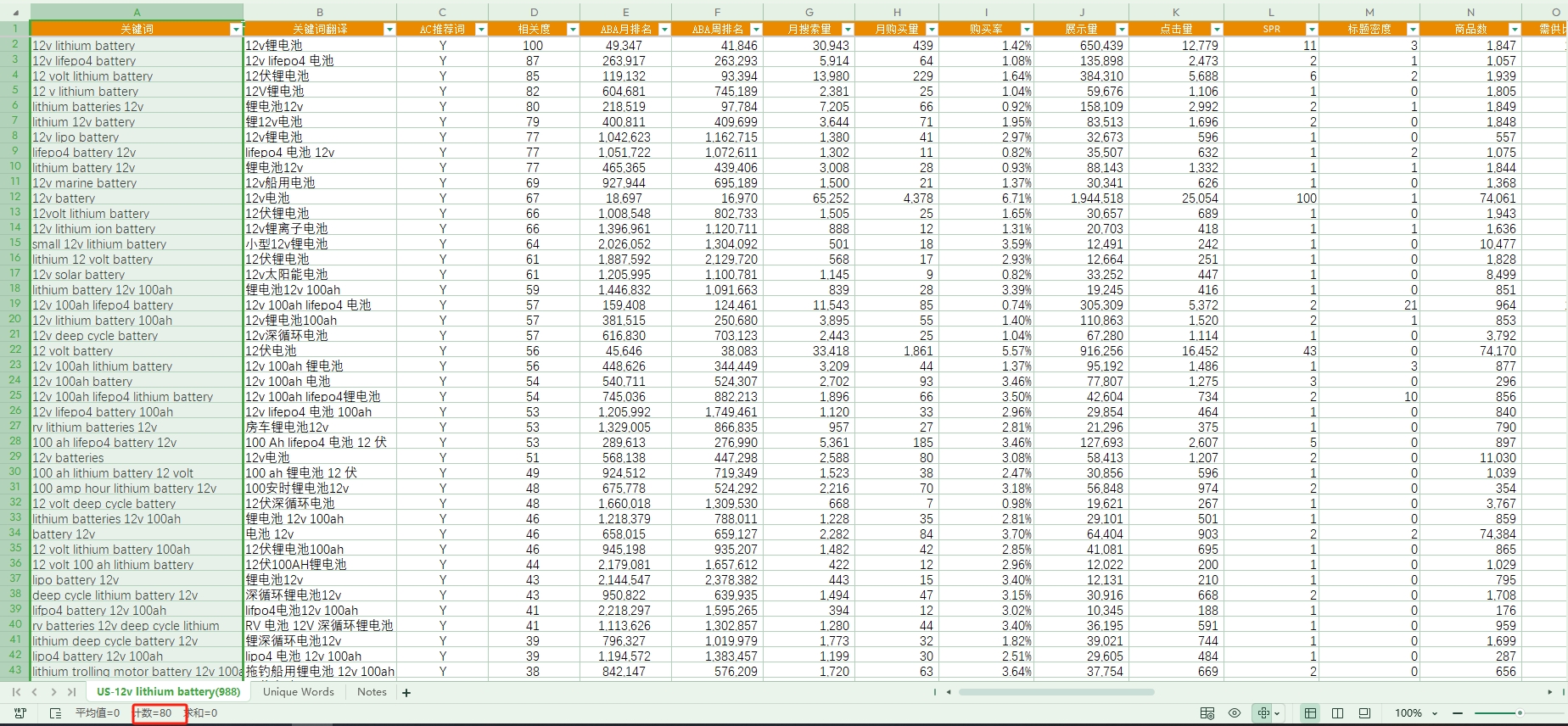Switch to page layout view icon
The height and width of the screenshot is (726, 1568).
point(1364,713)
